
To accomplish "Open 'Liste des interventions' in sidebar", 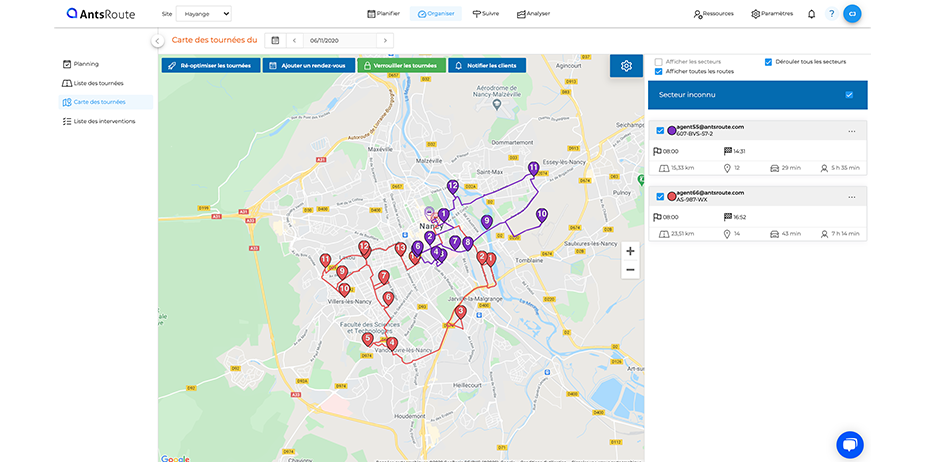I will pyautogui.click(x=103, y=121).
